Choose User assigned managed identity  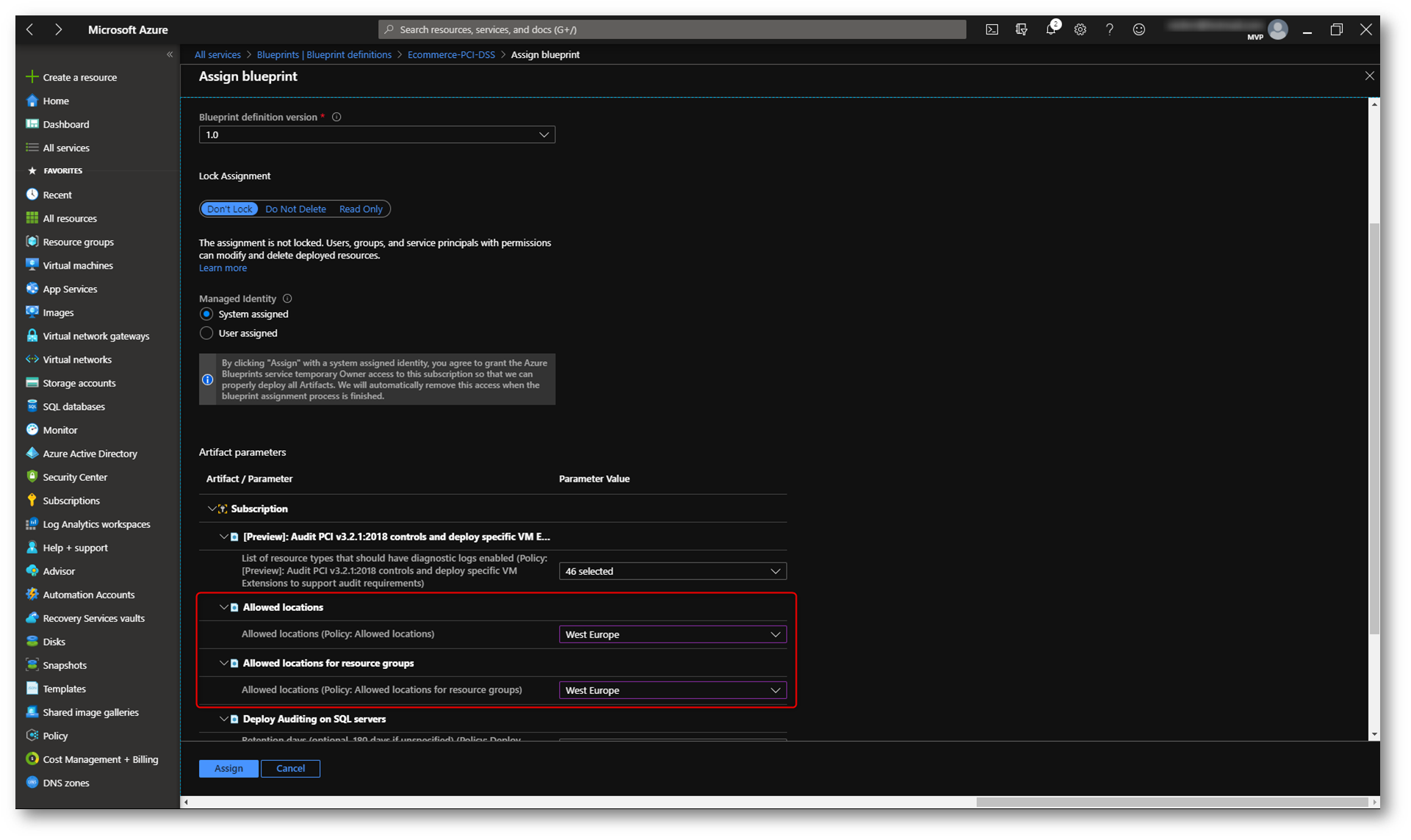pos(206,333)
